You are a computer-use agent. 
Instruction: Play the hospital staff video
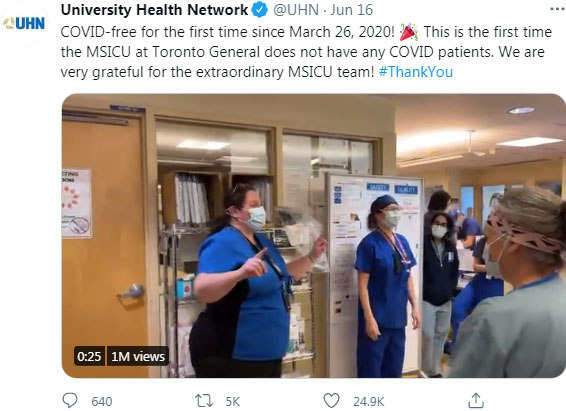[314, 236]
